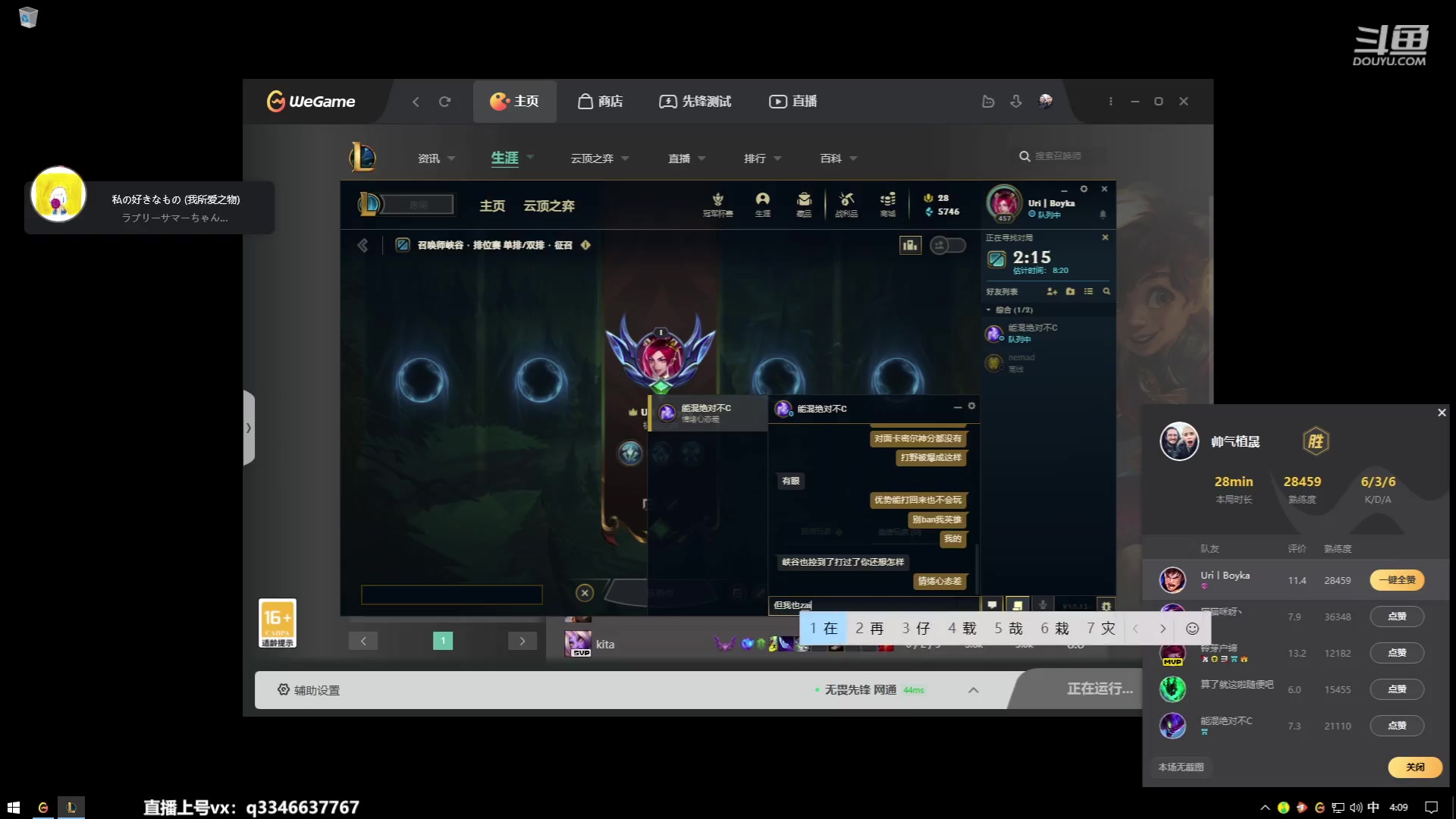Open the 直播 tab in WeGame header

click(x=793, y=102)
